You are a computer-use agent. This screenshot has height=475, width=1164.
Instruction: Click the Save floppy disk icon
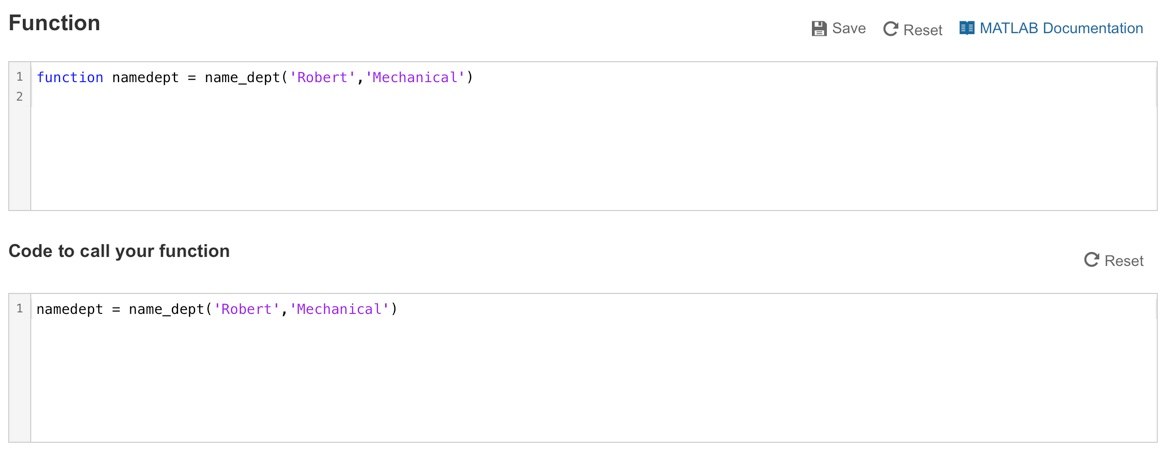819,29
